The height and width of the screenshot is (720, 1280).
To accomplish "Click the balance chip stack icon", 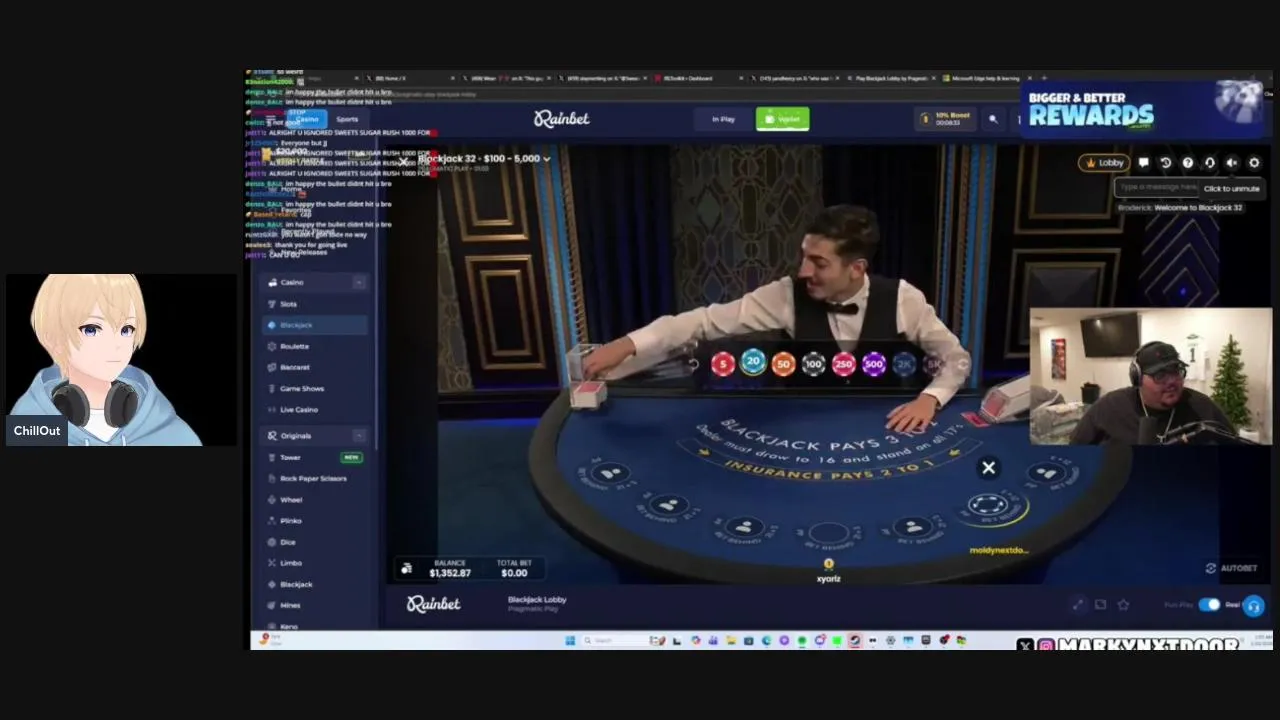I will pyautogui.click(x=406, y=568).
